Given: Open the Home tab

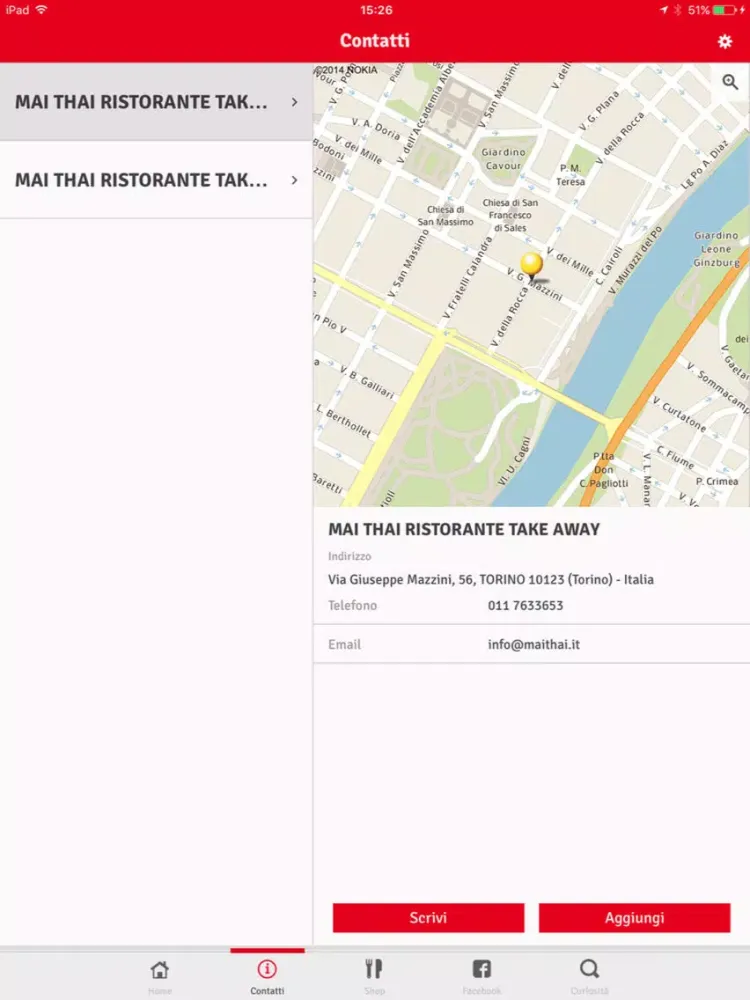Looking at the screenshot, I should tap(159, 976).
